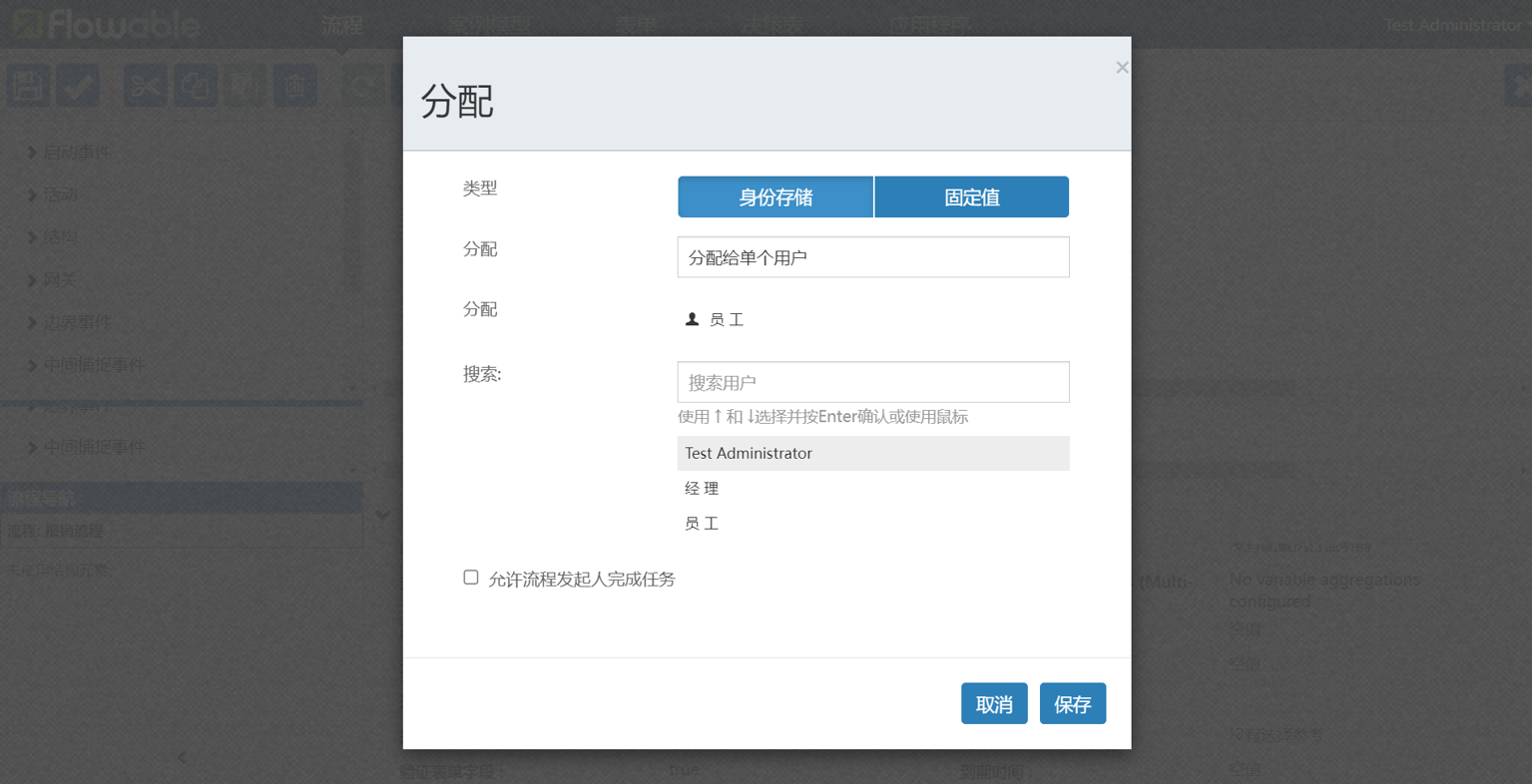Click the Delete trash toolbar icon
Screen dimensions: 1532x784
(295, 86)
